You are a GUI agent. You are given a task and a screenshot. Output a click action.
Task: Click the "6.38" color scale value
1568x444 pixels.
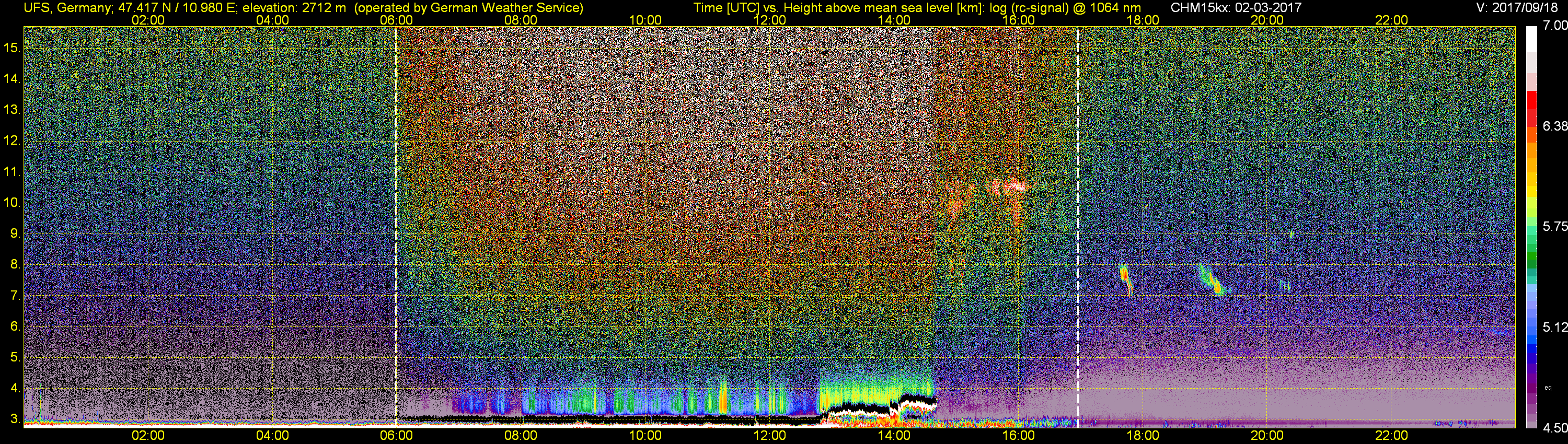click(x=1554, y=126)
